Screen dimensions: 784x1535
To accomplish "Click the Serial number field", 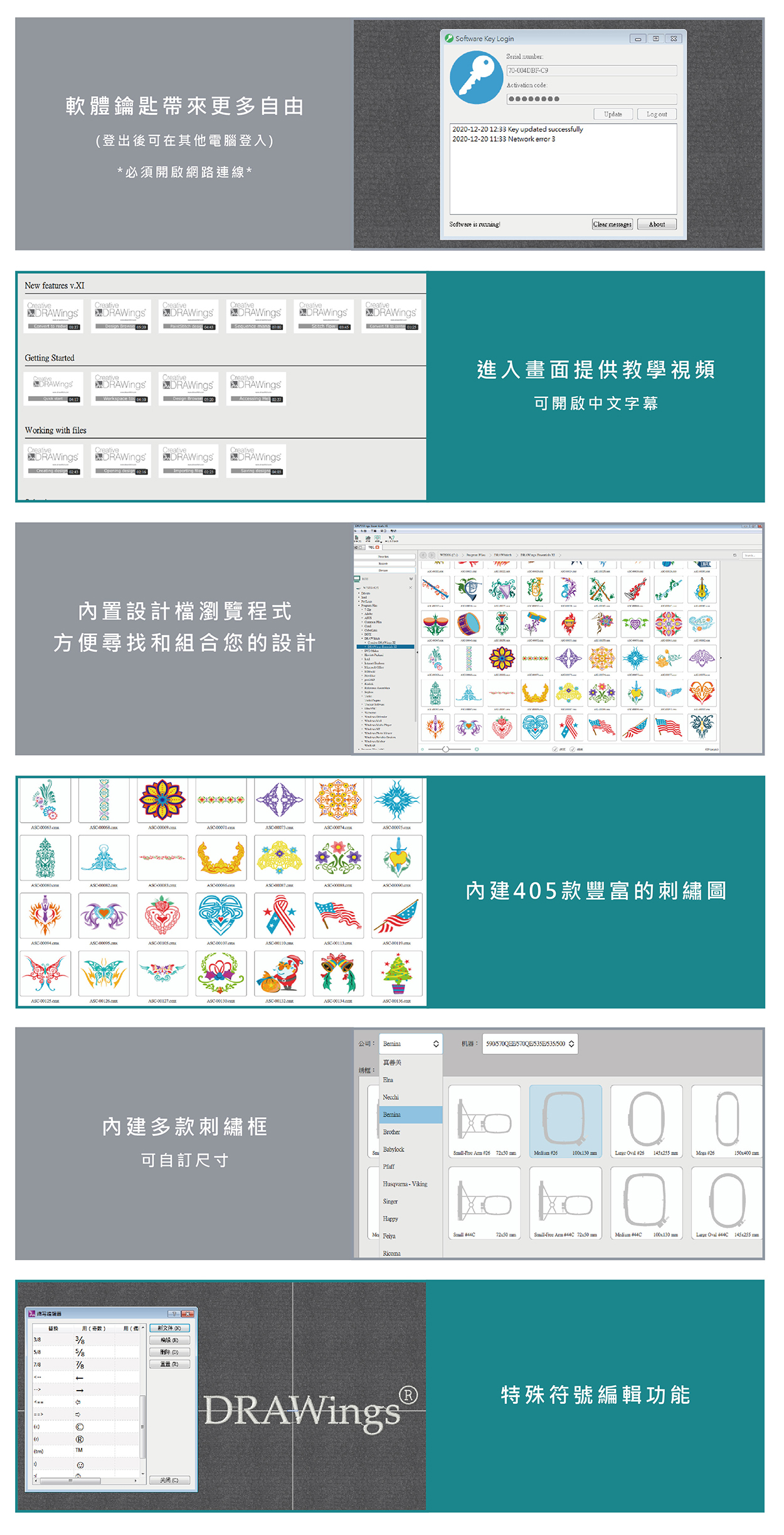I will click(x=591, y=70).
